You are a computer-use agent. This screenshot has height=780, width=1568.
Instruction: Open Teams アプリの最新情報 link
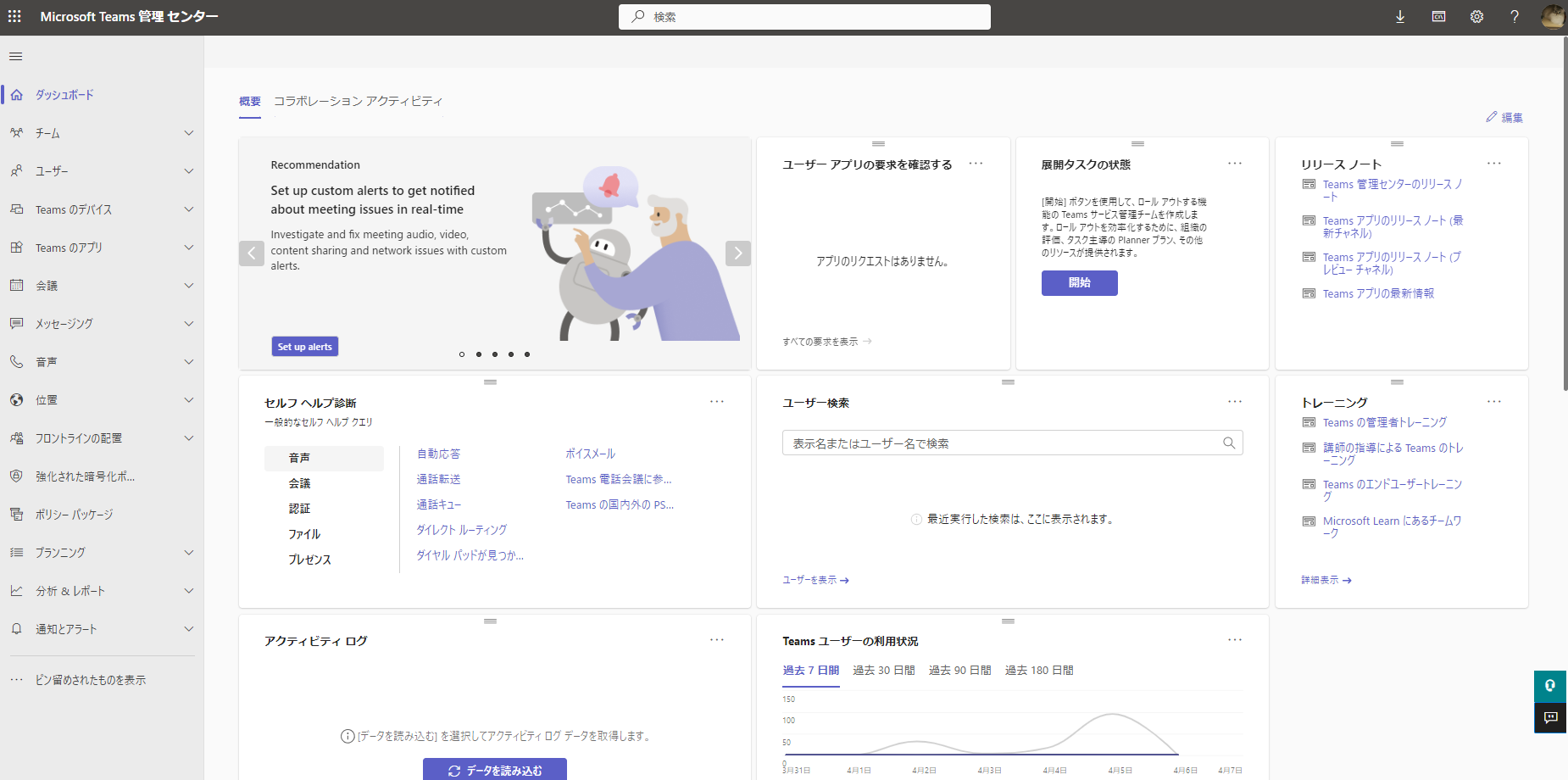click(x=1378, y=294)
